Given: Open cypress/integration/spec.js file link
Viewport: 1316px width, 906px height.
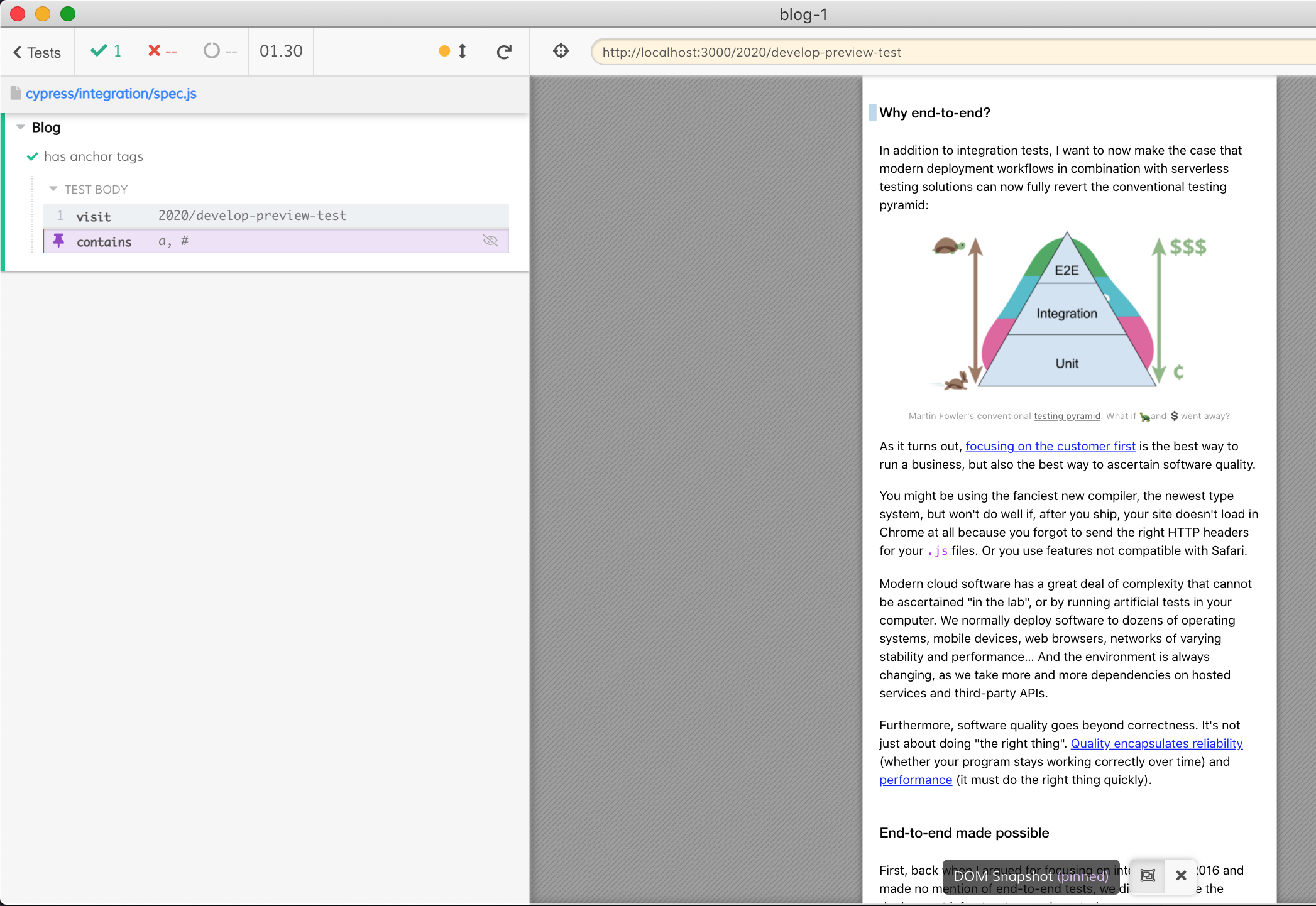Looking at the screenshot, I should tap(111, 94).
